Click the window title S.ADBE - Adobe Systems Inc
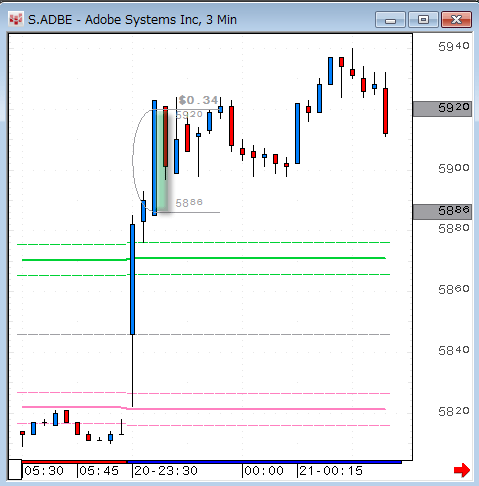 [132, 20]
